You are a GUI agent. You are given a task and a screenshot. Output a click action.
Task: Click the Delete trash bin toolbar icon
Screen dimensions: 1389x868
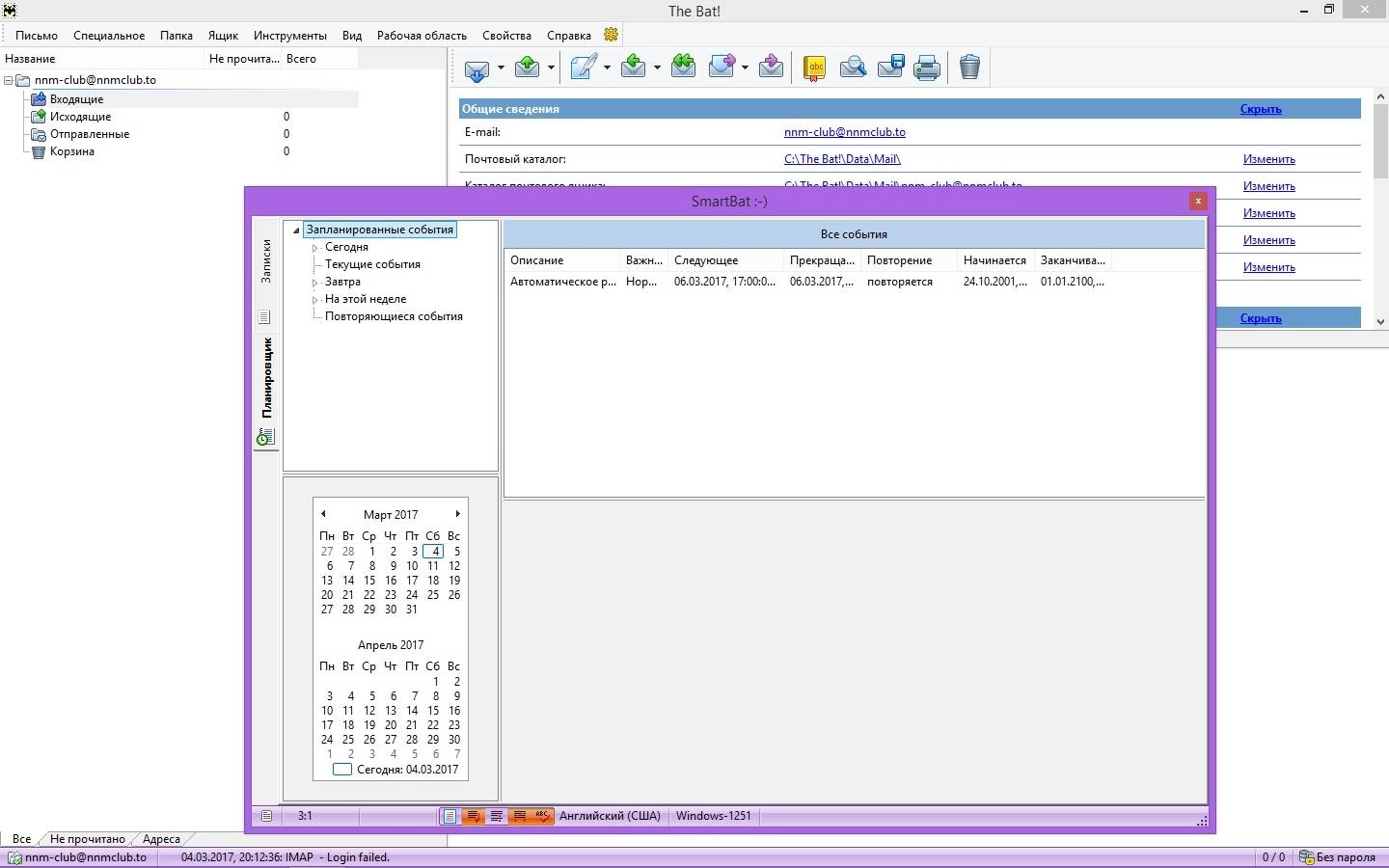pyautogui.click(x=970, y=67)
